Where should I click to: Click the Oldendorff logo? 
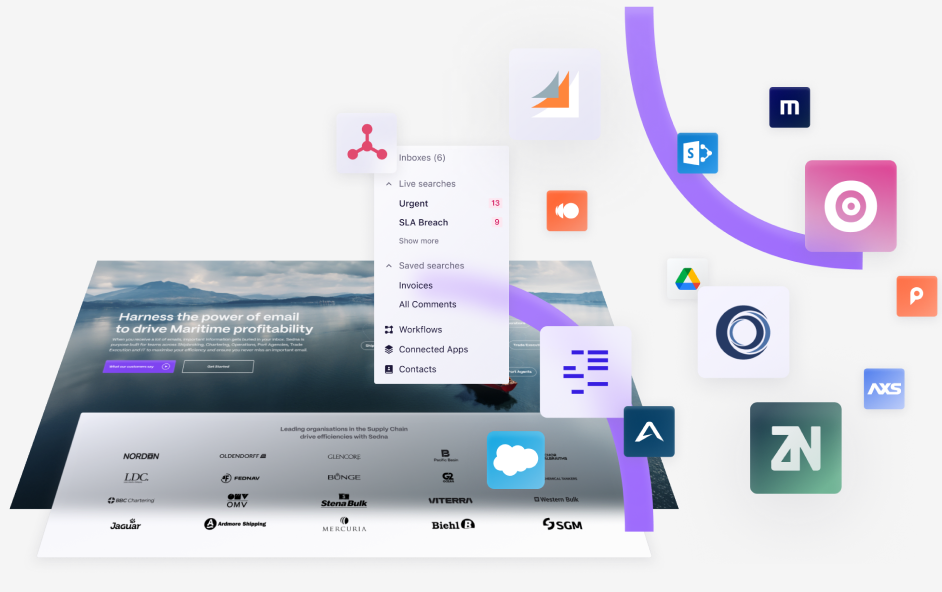(x=243, y=456)
